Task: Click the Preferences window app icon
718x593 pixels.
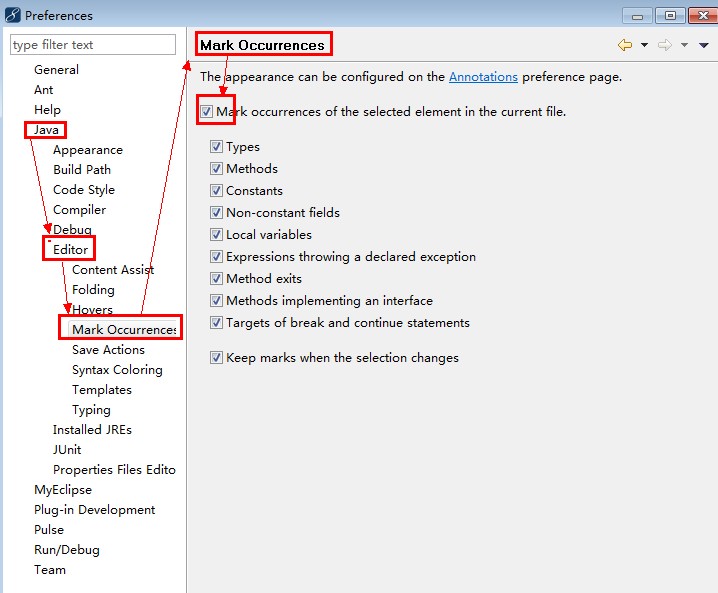Action: 12,15
